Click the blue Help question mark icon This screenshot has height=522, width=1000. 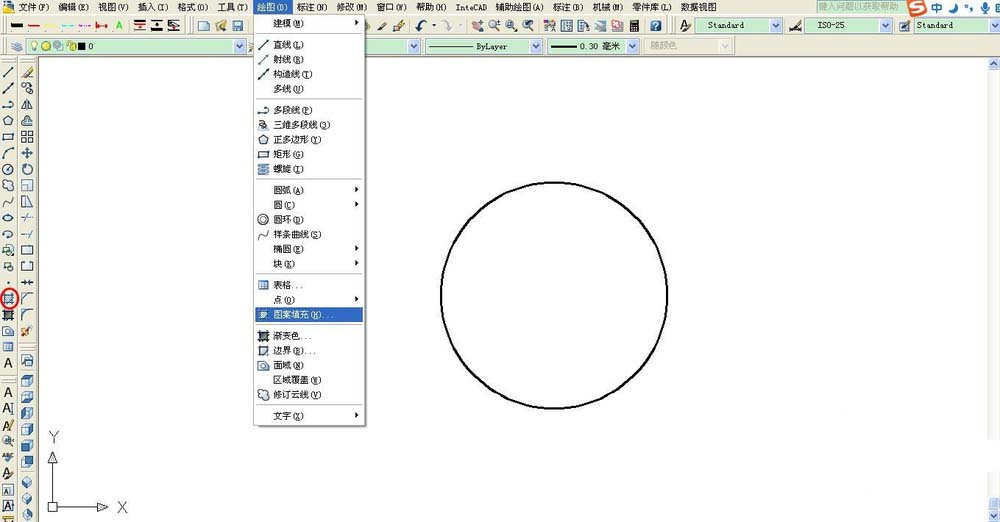tap(656, 26)
